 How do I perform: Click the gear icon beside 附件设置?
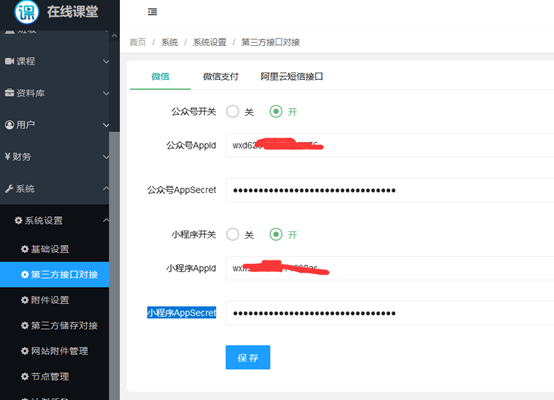coord(25,300)
